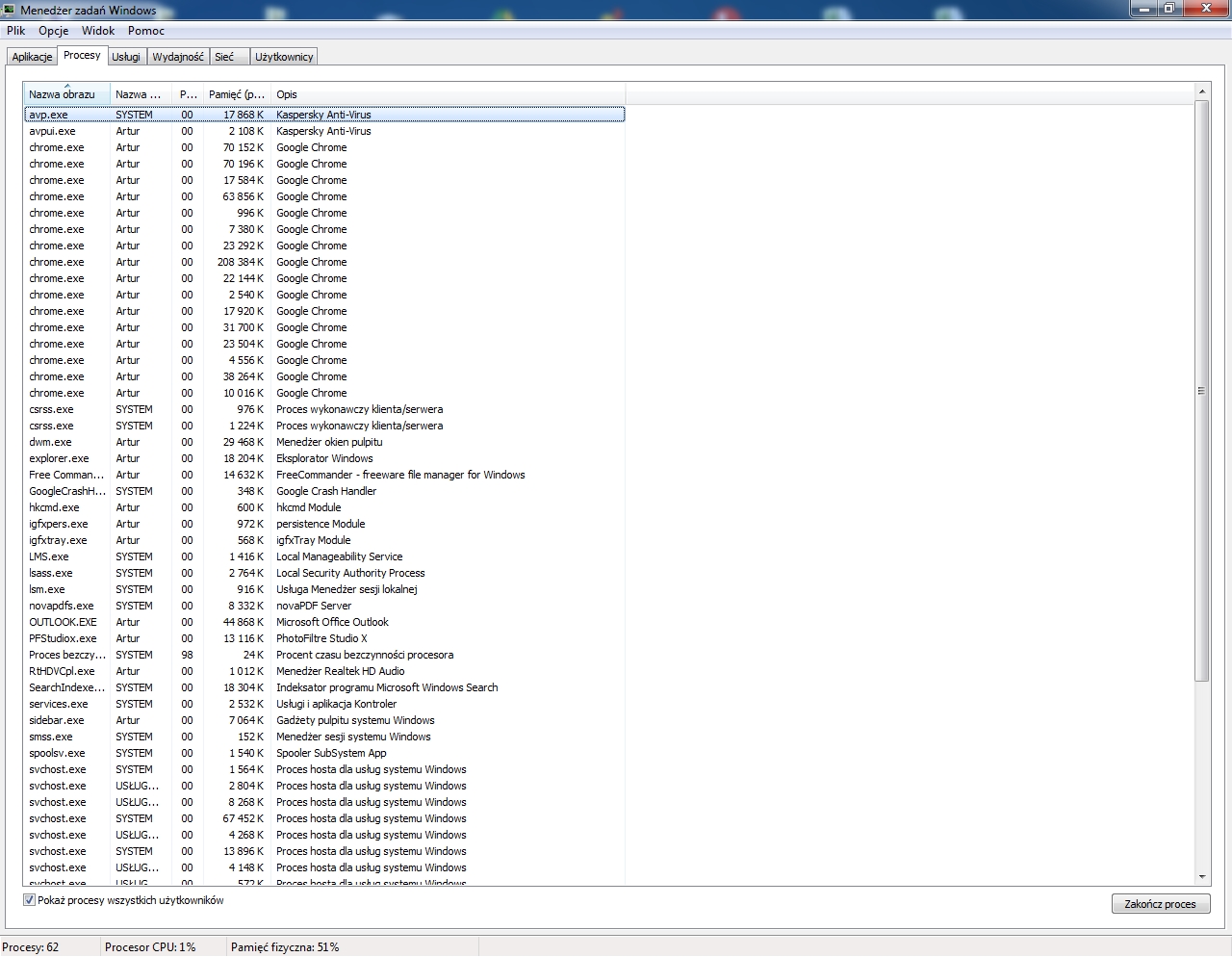Select the OUTLOOK.EXE process
Viewport: 1232px width, 957px height.
click(x=324, y=622)
